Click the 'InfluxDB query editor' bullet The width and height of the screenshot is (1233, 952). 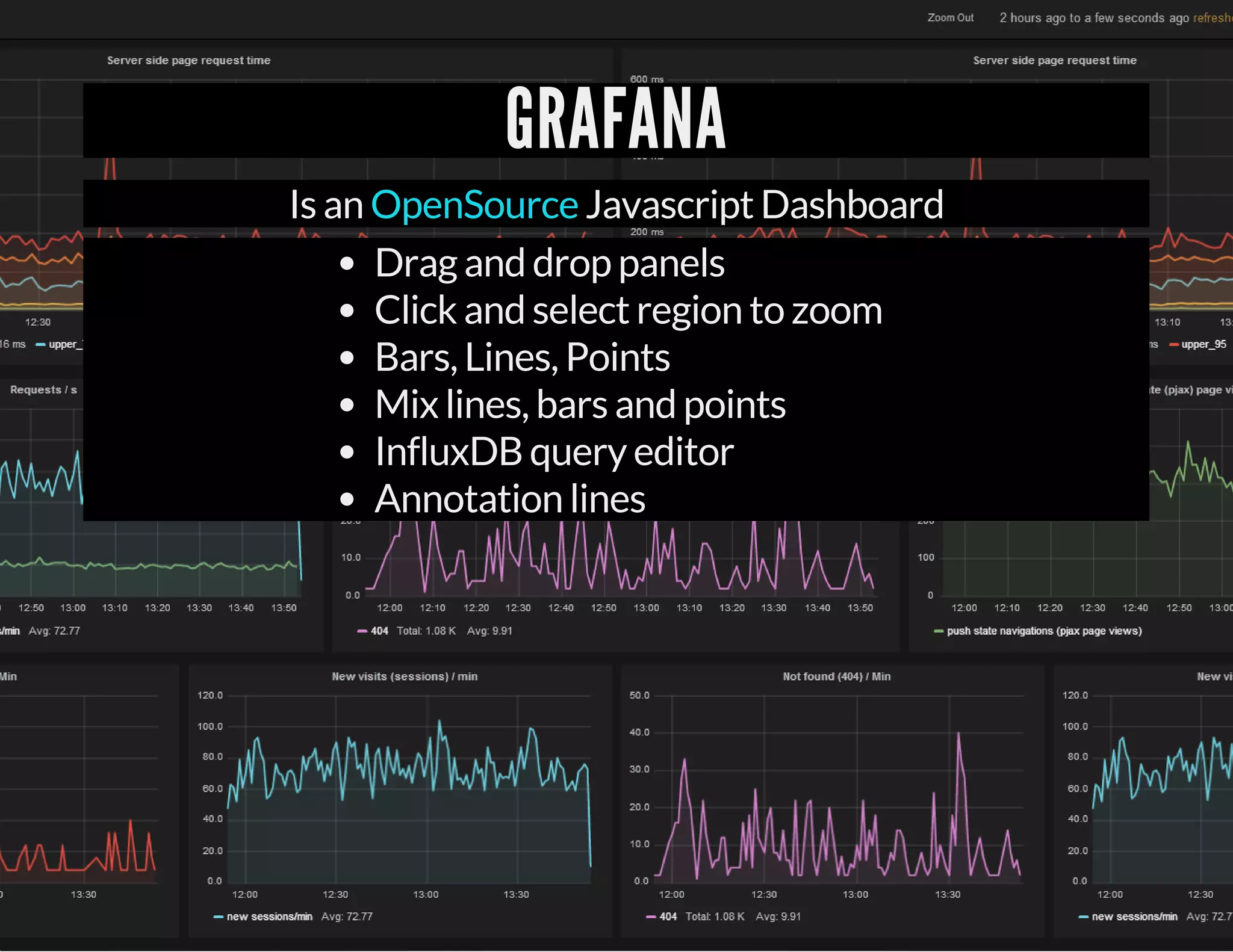tap(554, 451)
